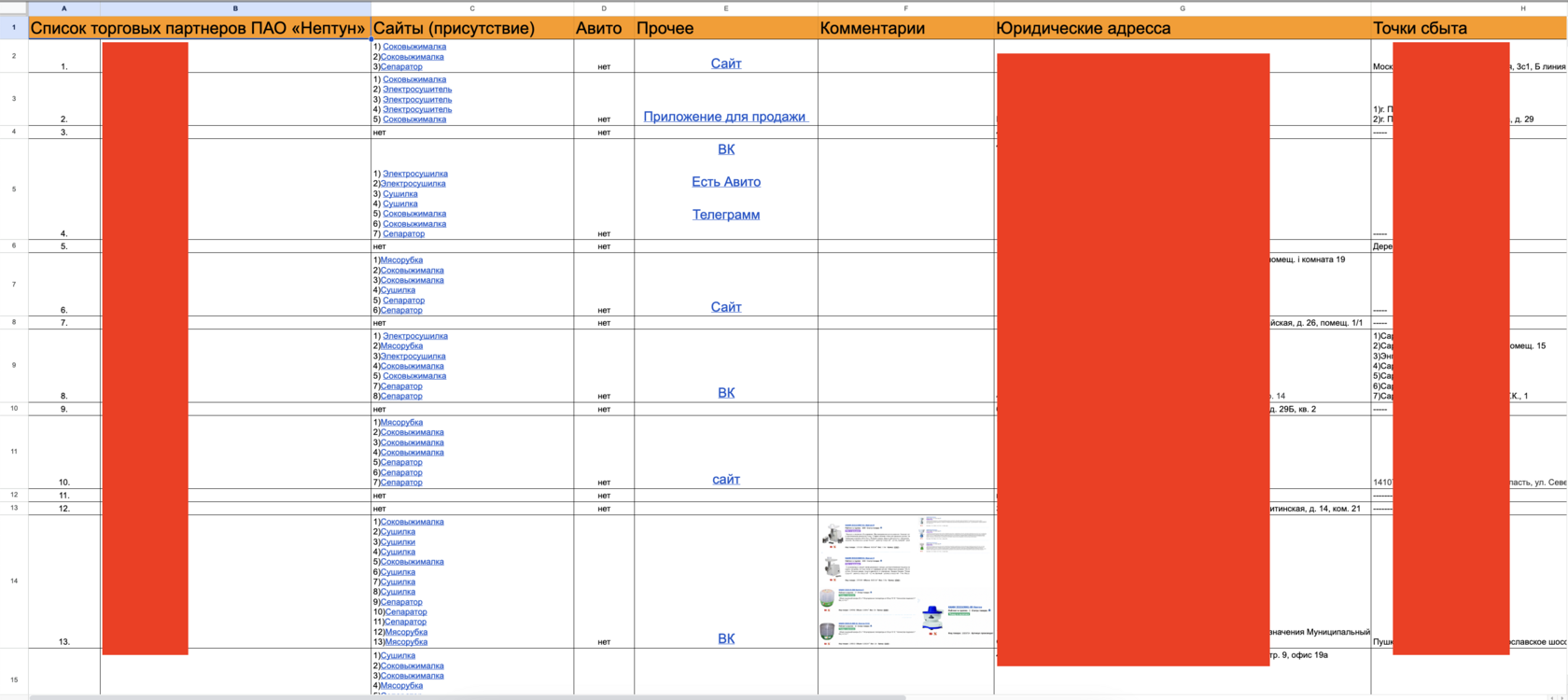Select the partner number cell '1.'
Image resolution: width=1568 pixels, height=700 pixels.
click(63, 56)
